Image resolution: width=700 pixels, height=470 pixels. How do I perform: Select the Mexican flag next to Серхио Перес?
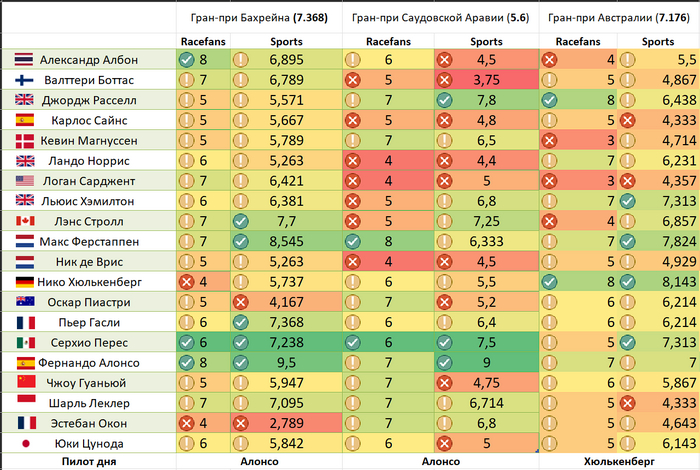click(24, 342)
